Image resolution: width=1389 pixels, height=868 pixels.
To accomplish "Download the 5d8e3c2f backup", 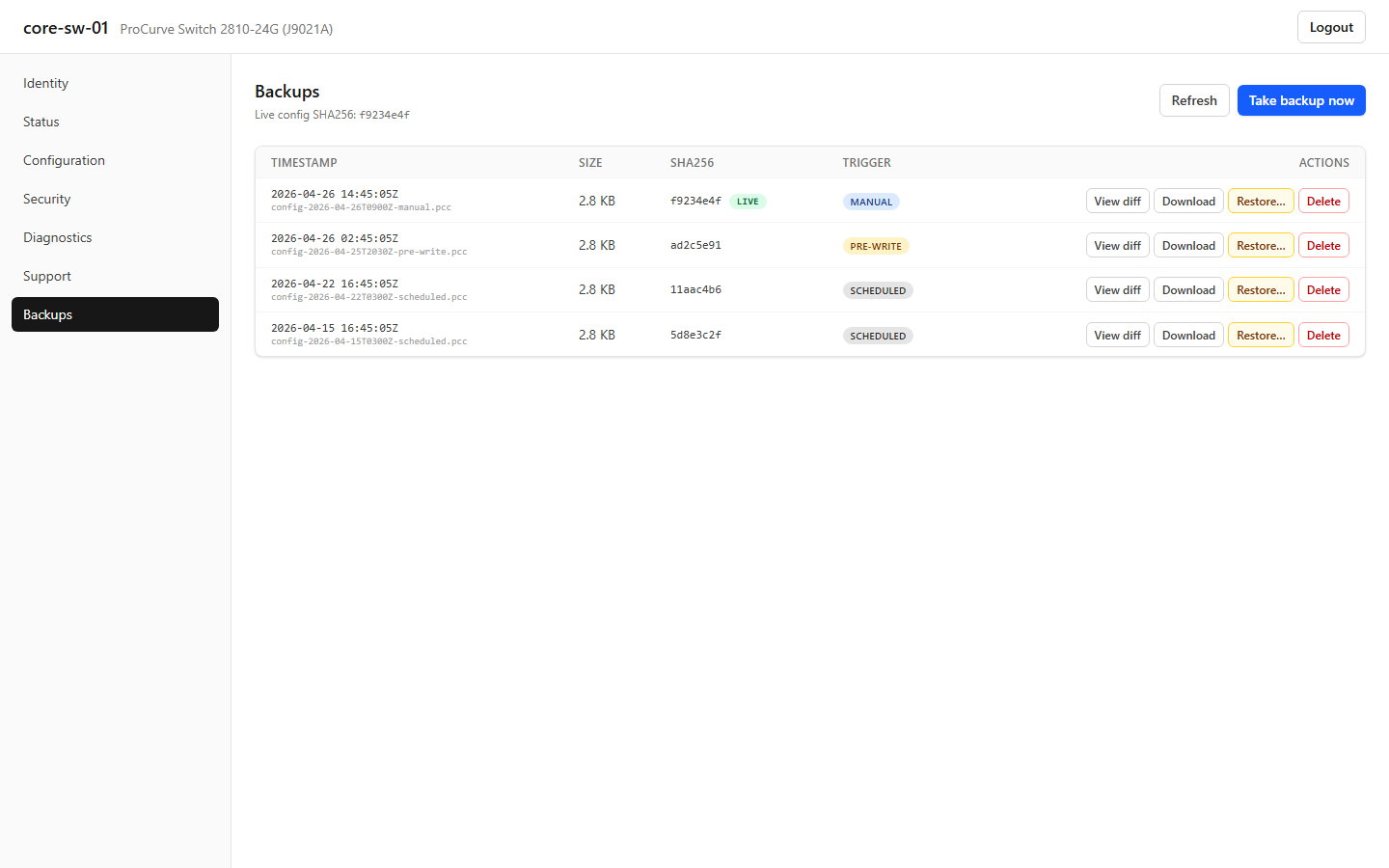I will click(x=1188, y=335).
